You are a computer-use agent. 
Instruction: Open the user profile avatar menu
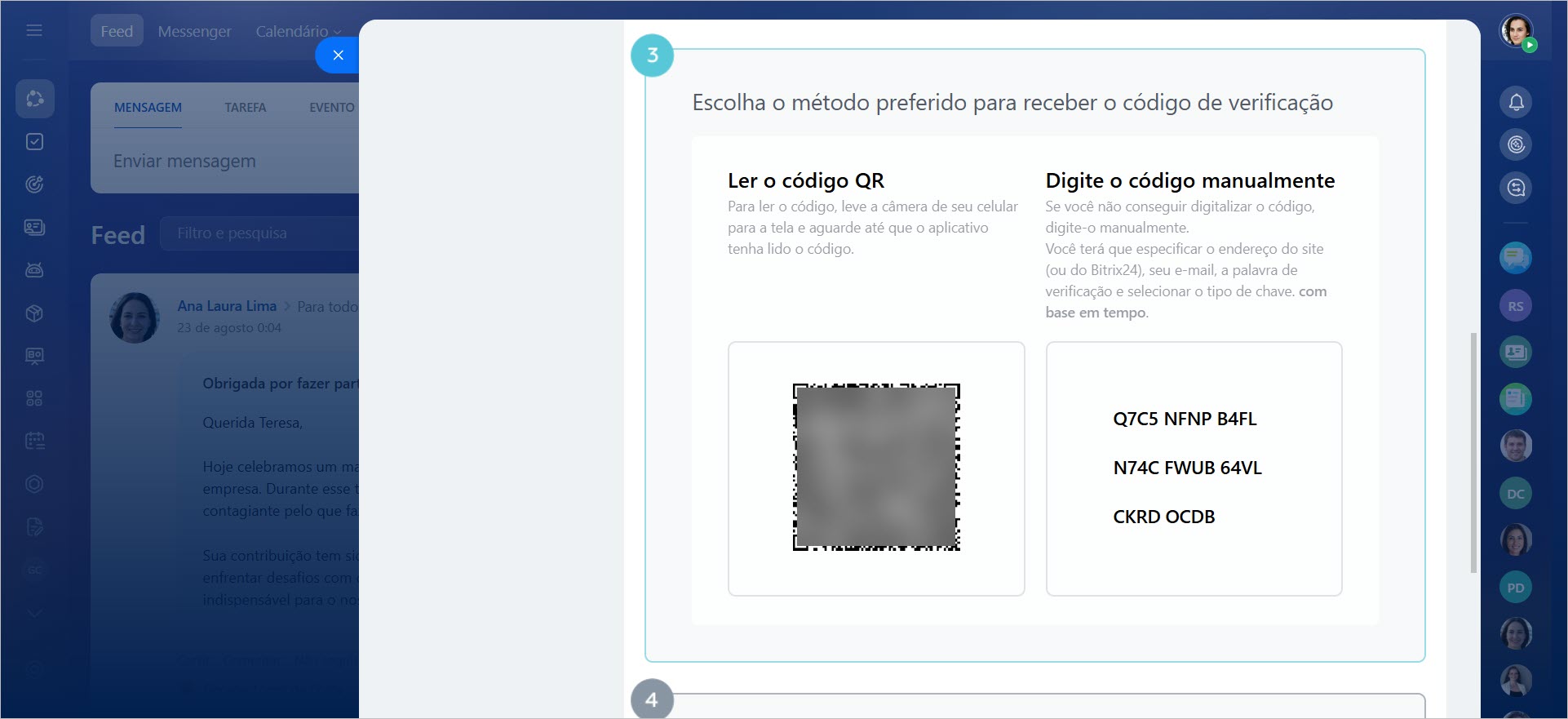coord(1517,32)
